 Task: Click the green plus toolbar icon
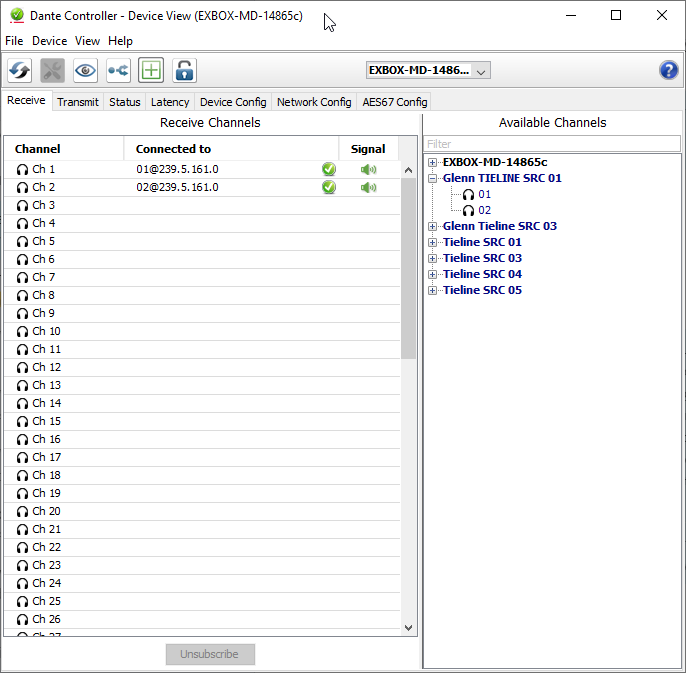pos(151,70)
